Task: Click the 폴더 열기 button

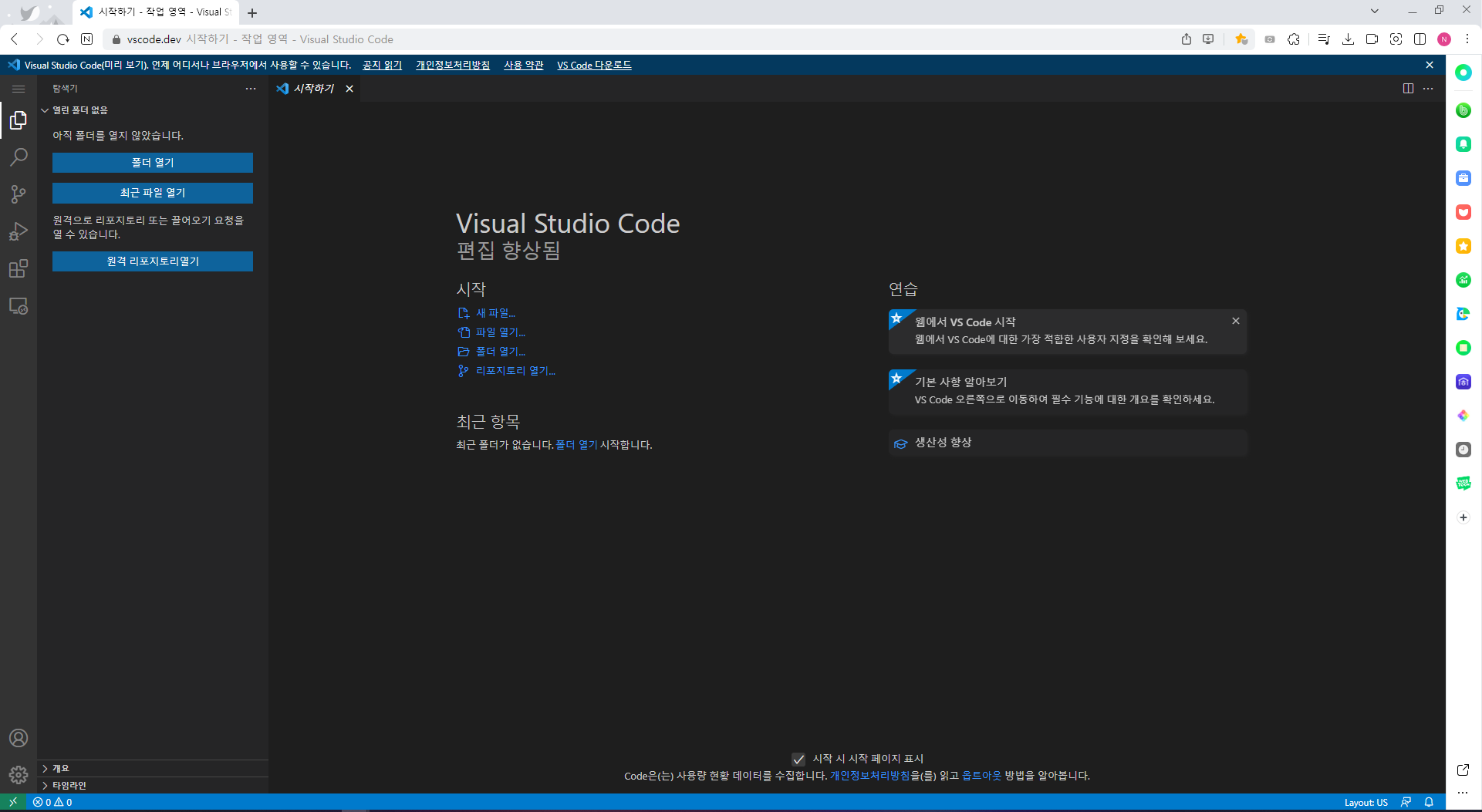Action: [153, 163]
